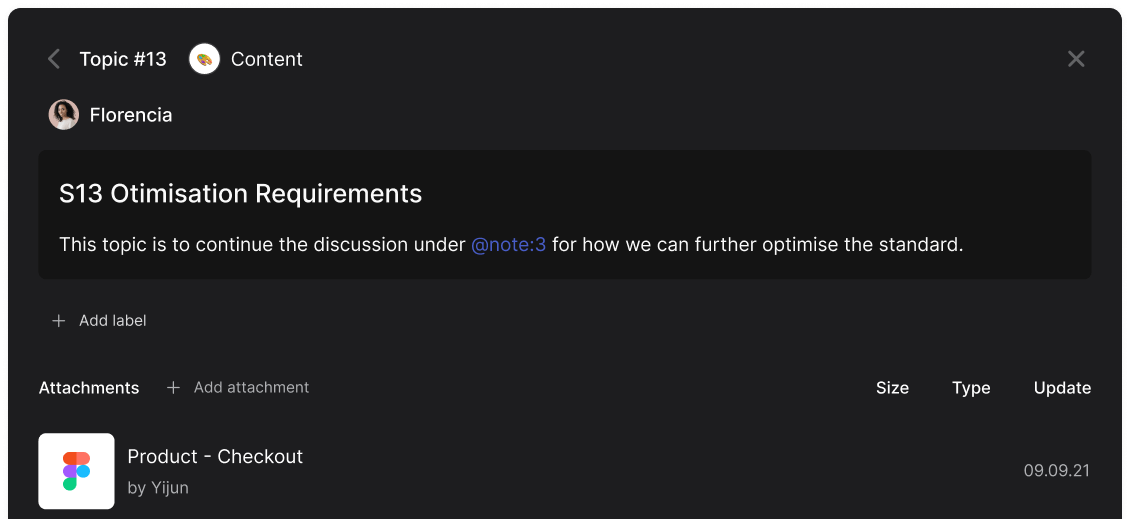Viewport: 1128px width, 519px height.
Task: Click the 09.09.21 update date
Action: point(1056,471)
